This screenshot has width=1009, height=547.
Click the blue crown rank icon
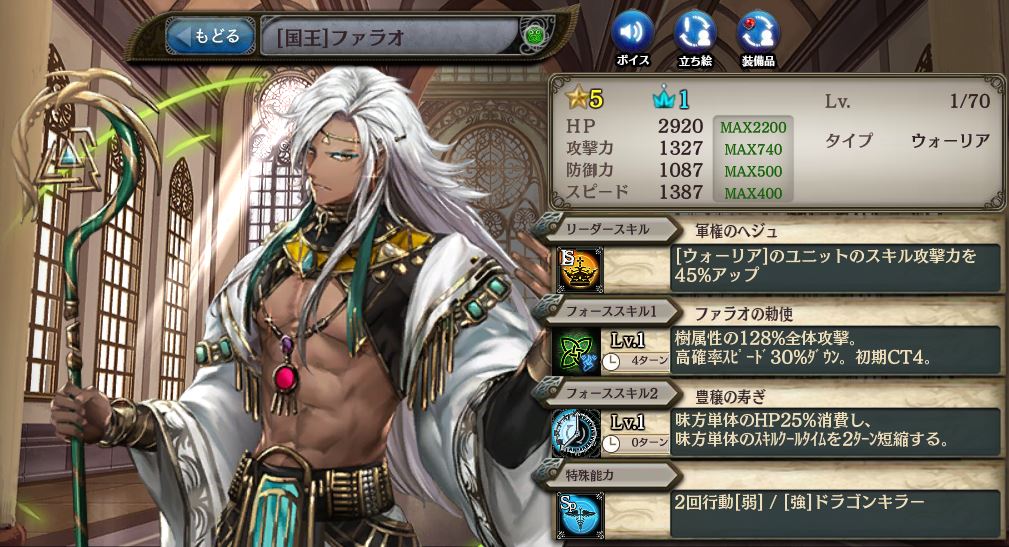pos(663,98)
